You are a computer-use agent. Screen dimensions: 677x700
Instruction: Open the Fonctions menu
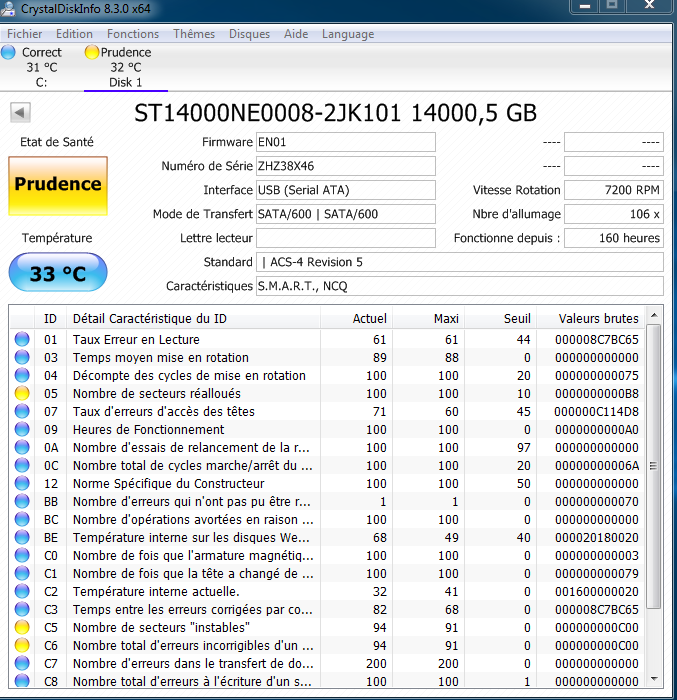[x=133, y=34]
